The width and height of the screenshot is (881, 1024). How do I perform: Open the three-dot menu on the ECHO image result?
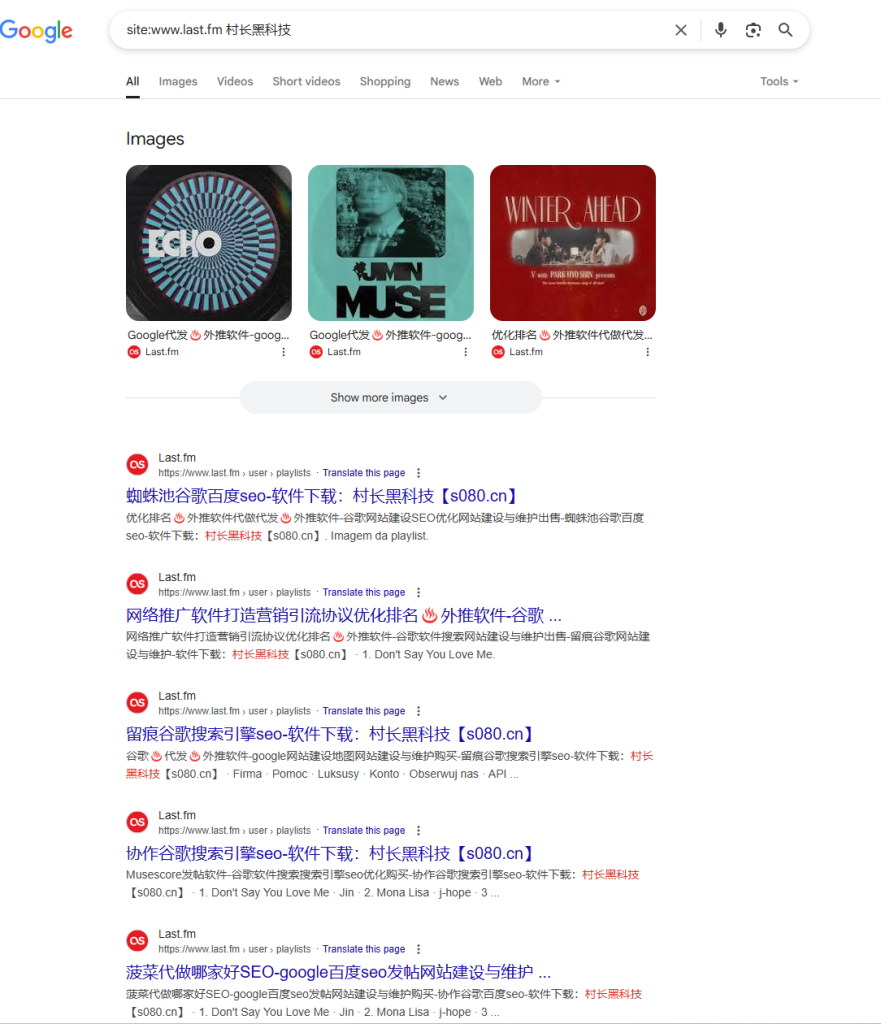click(x=284, y=351)
